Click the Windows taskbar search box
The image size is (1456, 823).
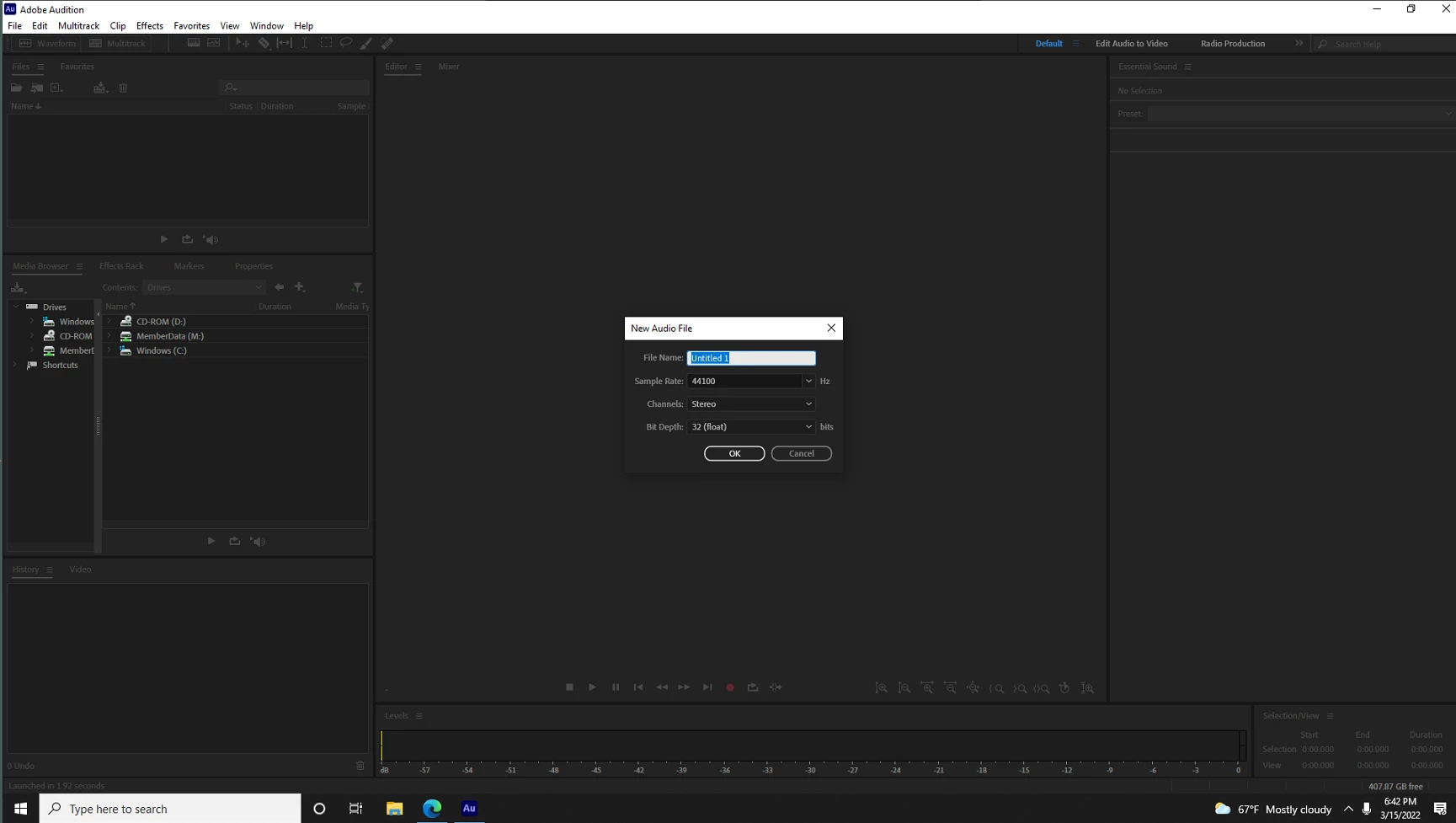(170, 809)
